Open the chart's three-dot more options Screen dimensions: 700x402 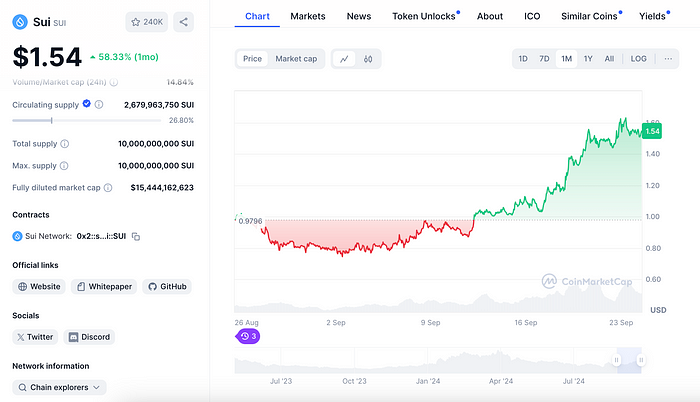click(668, 59)
